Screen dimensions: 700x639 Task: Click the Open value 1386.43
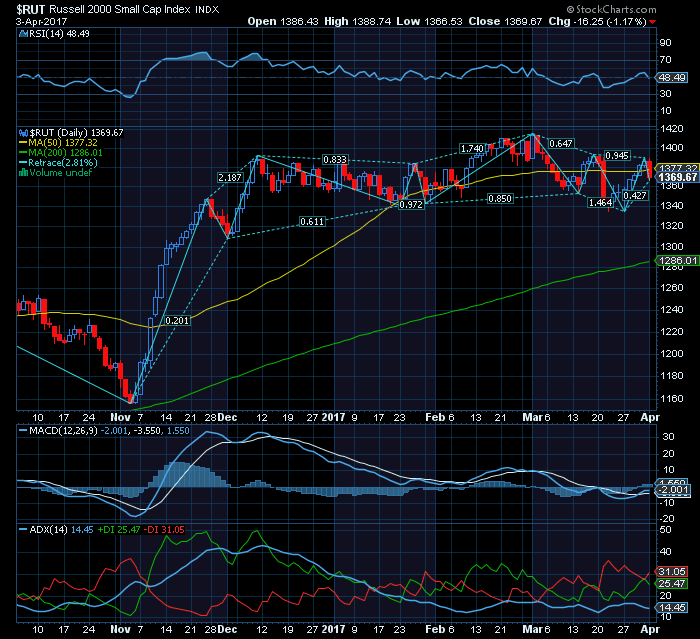[299, 21]
